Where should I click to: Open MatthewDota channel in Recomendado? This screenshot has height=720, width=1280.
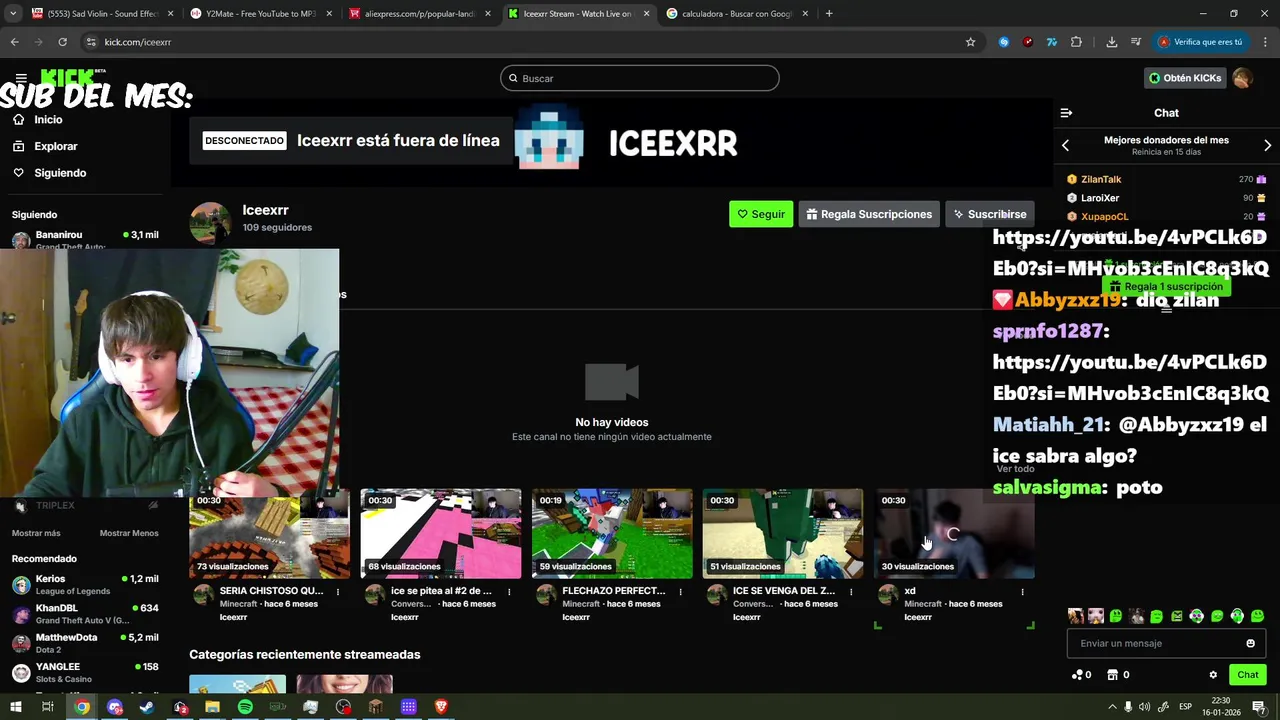click(x=85, y=643)
